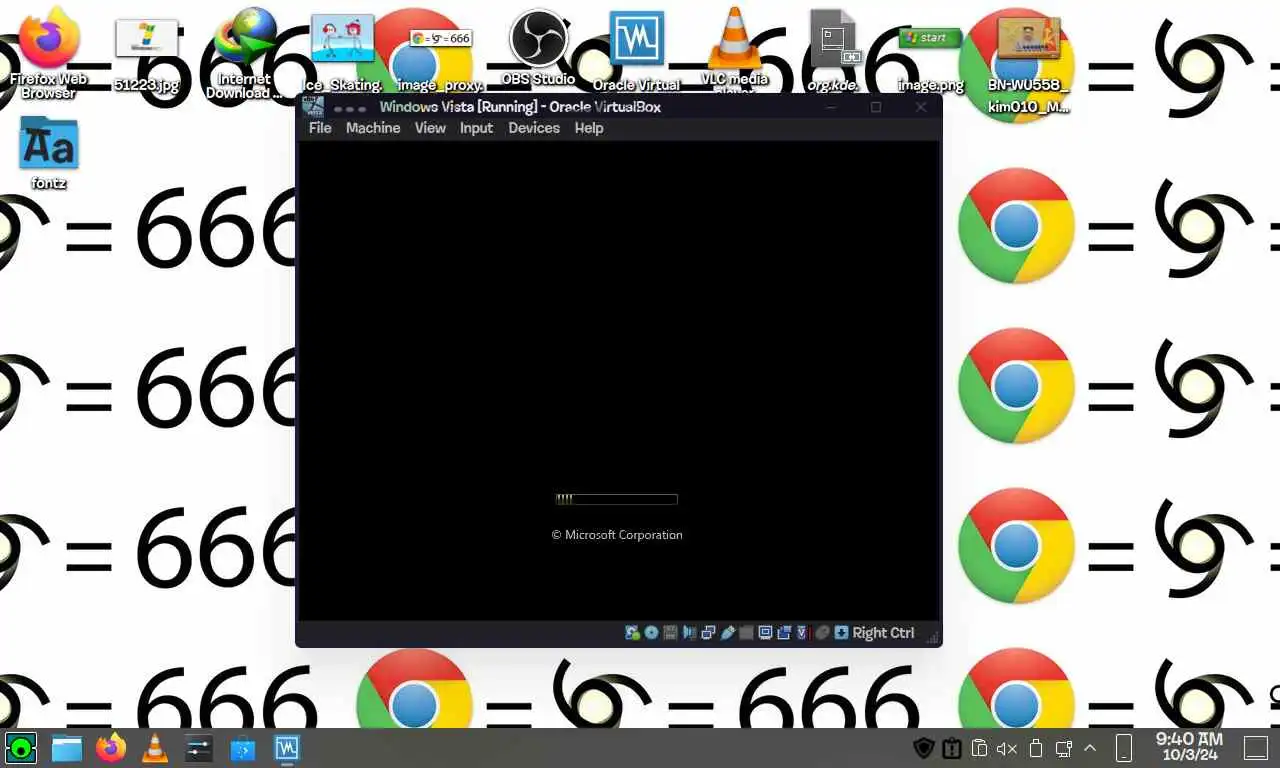
Task: Launch Firefox from the taskbar
Action: click(111, 748)
